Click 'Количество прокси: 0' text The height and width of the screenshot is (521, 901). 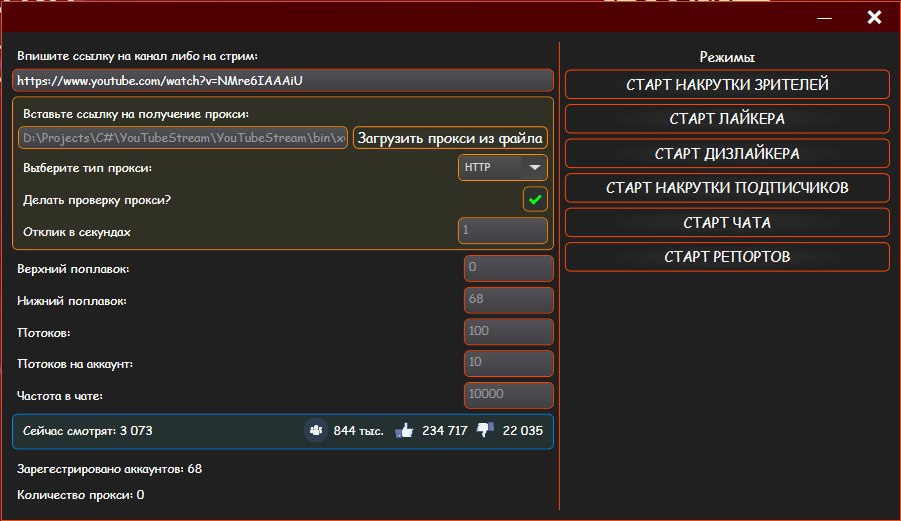80,495
